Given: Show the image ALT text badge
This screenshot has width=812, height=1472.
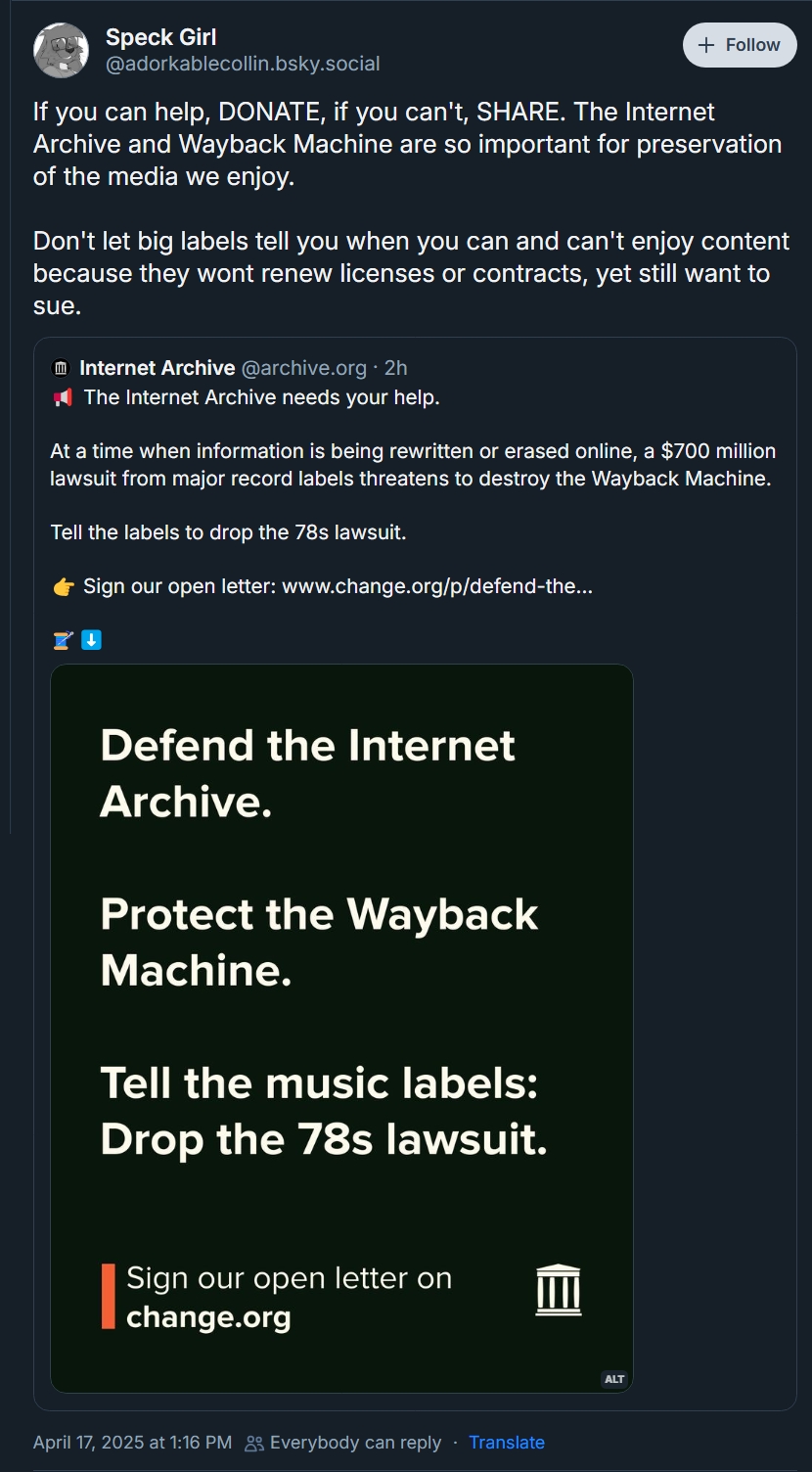Looking at the screenshot, I should click(x=614, y=1379).
